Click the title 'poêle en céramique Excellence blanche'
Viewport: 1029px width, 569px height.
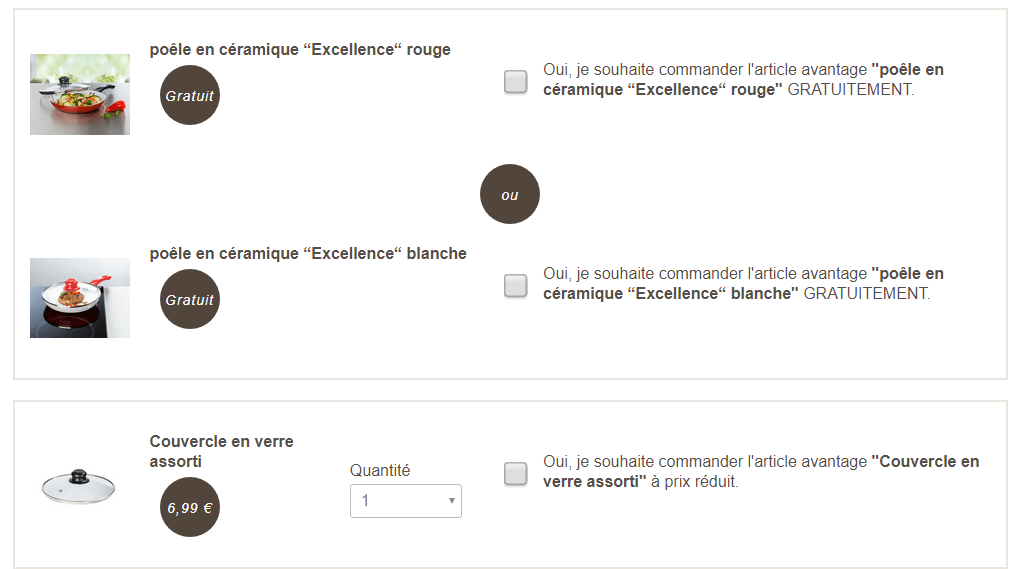(x=308, y=254)
